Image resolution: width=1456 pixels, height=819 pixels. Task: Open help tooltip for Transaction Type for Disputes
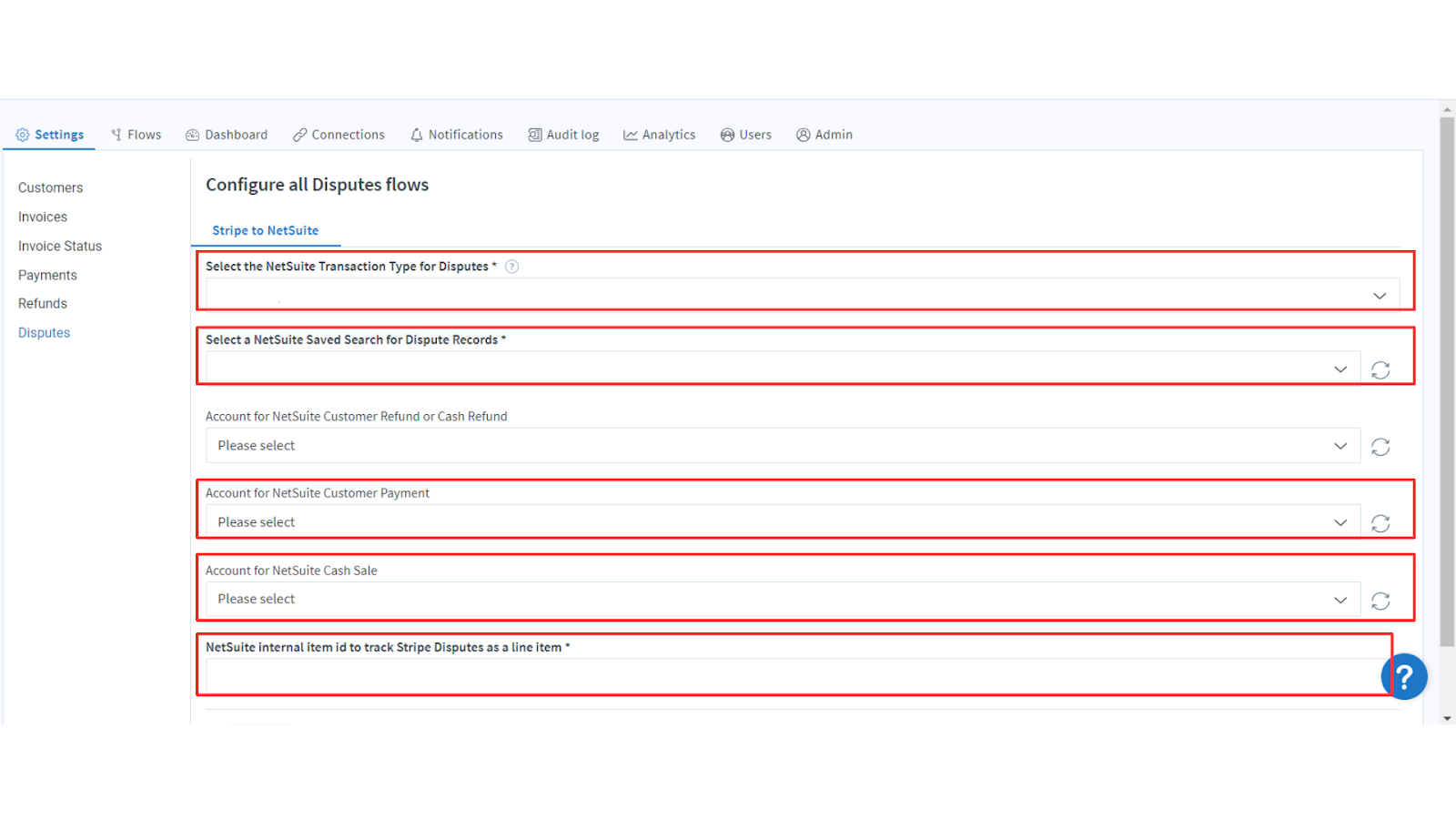tap(511, 267)
